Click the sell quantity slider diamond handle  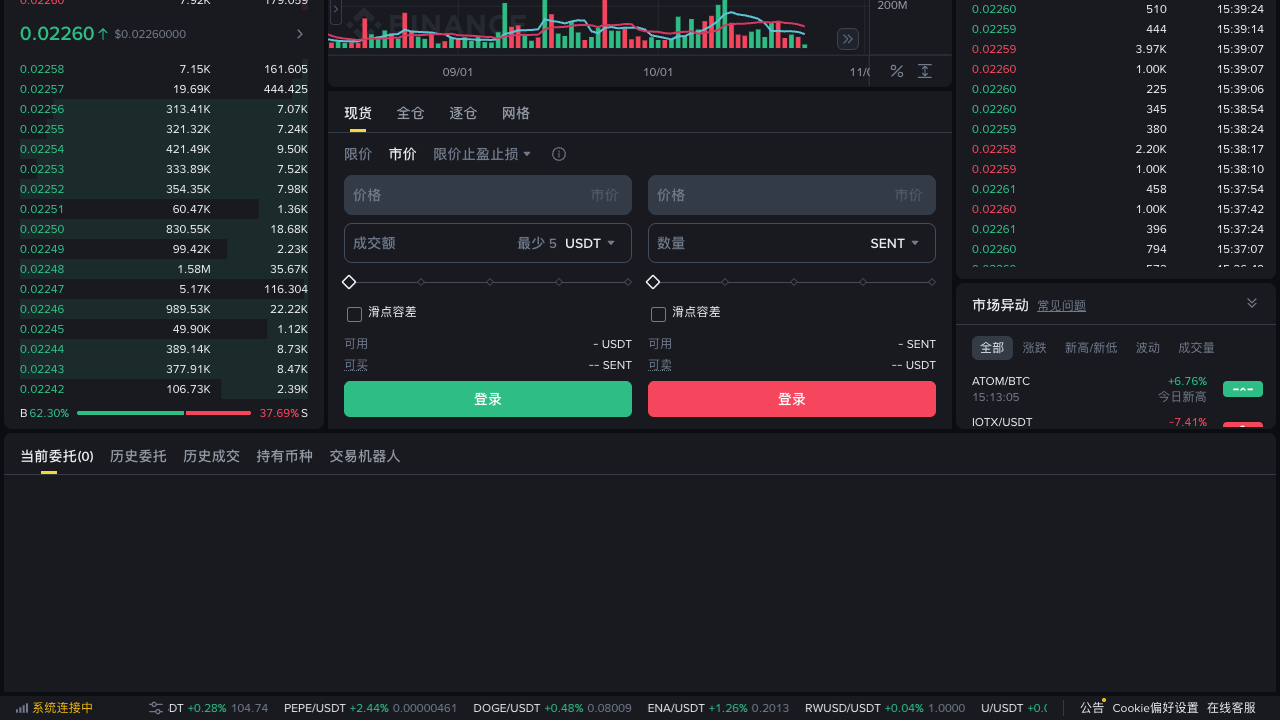coord(653,282)
